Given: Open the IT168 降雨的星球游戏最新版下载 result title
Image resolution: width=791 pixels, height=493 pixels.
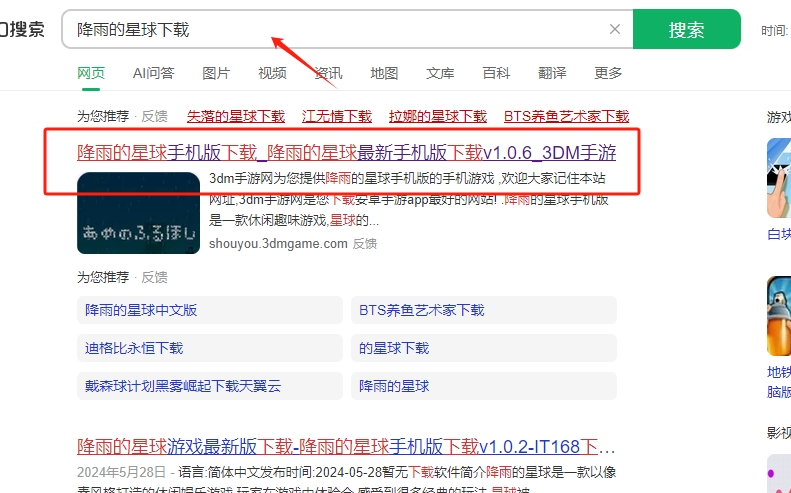Looking at the screenshot, I should click(x=346, y=447).
